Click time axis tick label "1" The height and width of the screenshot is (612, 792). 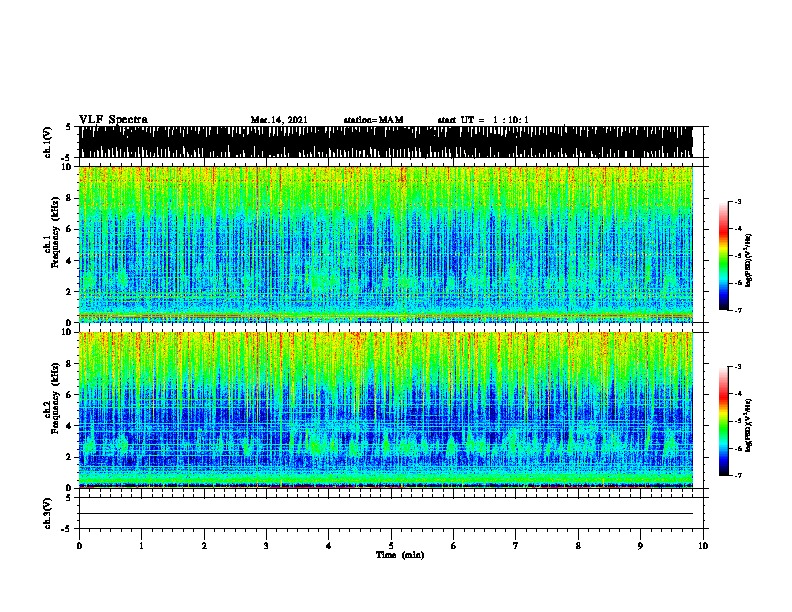(x=141, y=546)
